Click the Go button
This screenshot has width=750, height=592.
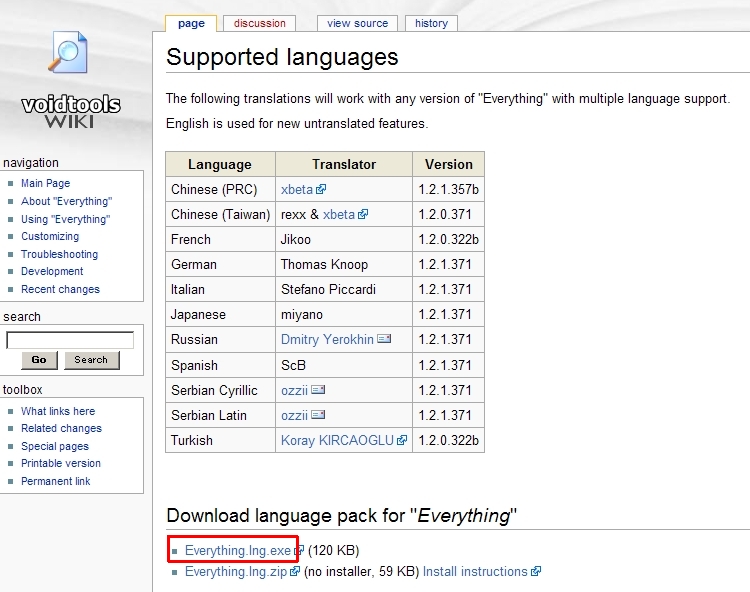39,360
